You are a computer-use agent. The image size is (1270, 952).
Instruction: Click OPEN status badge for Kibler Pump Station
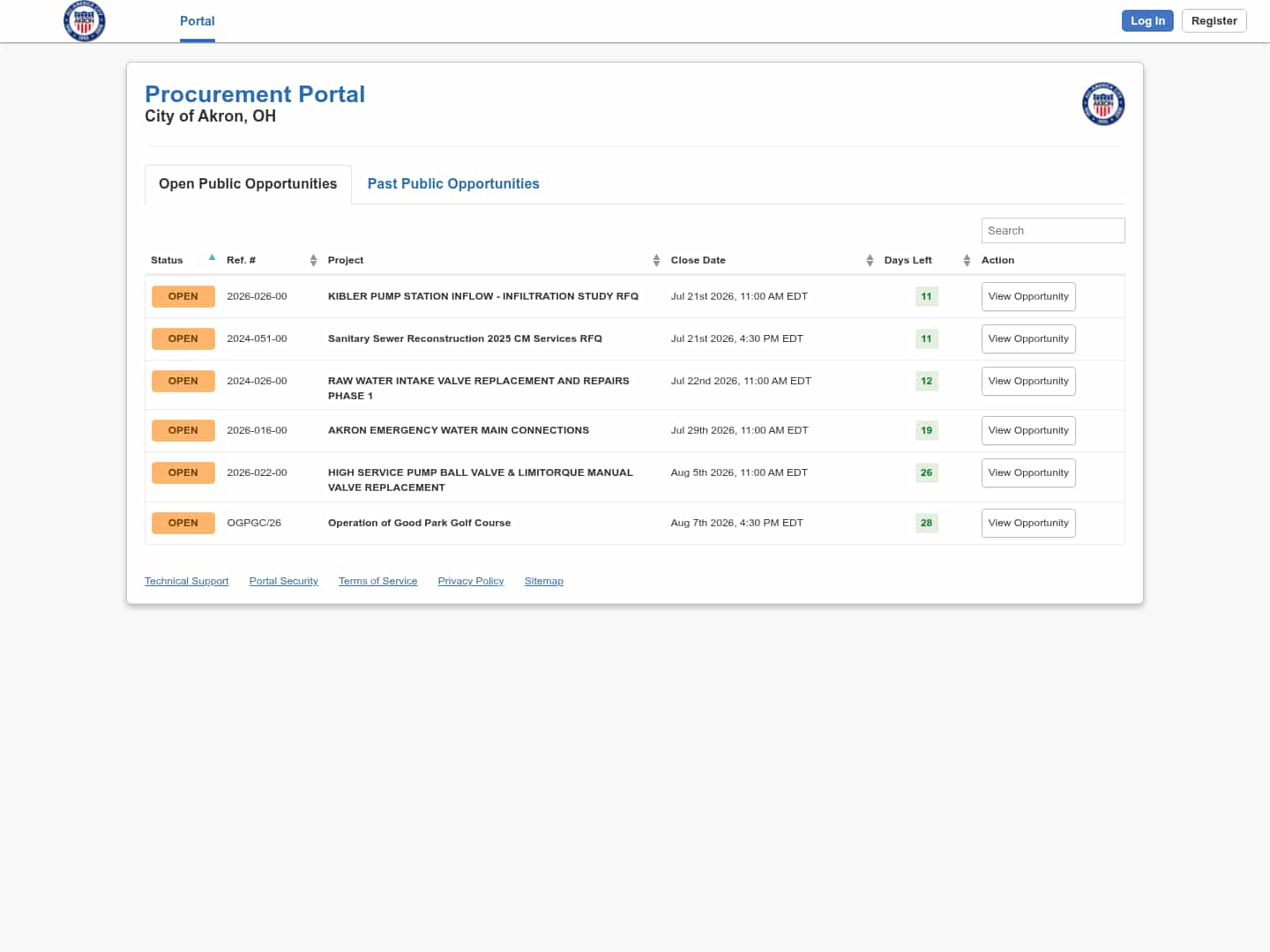[183, 296]
